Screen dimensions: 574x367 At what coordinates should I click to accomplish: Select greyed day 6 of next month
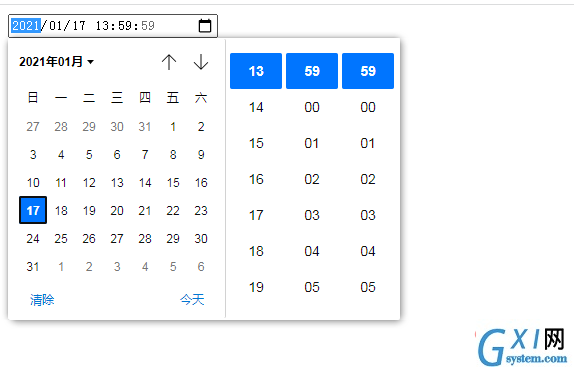tap(201, 267)
